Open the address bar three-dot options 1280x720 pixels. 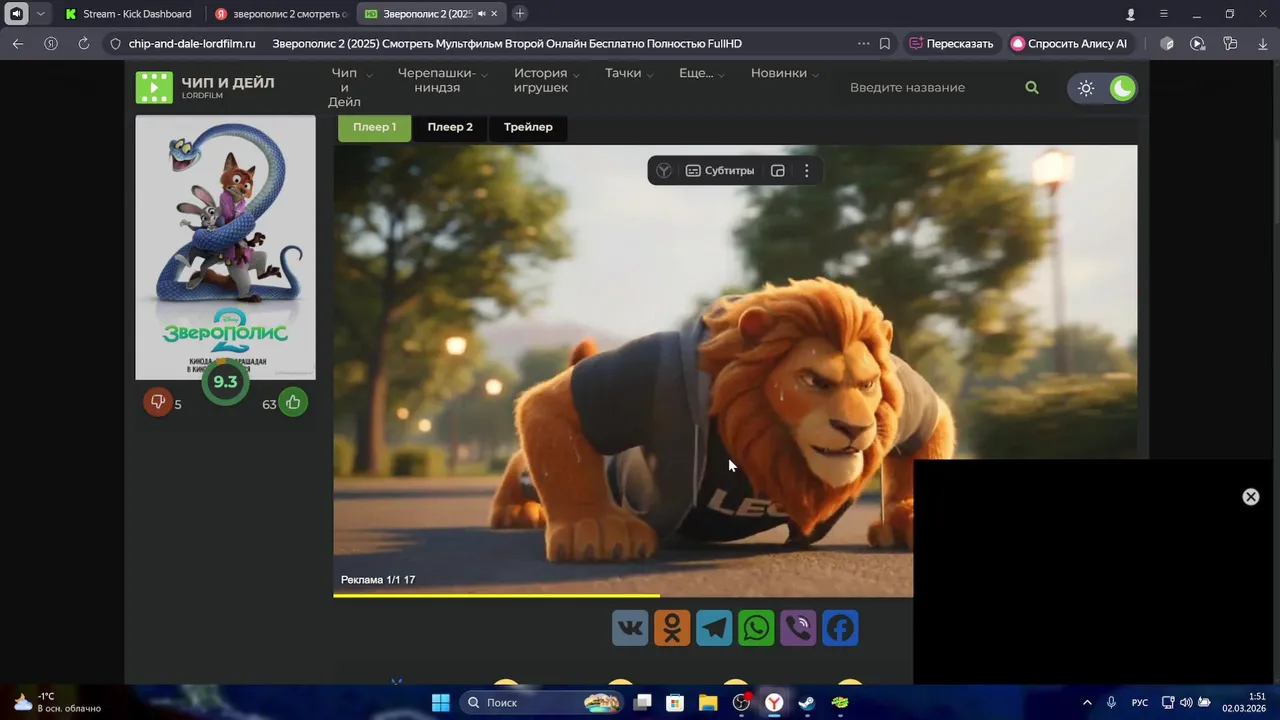[x=863, y=44]
